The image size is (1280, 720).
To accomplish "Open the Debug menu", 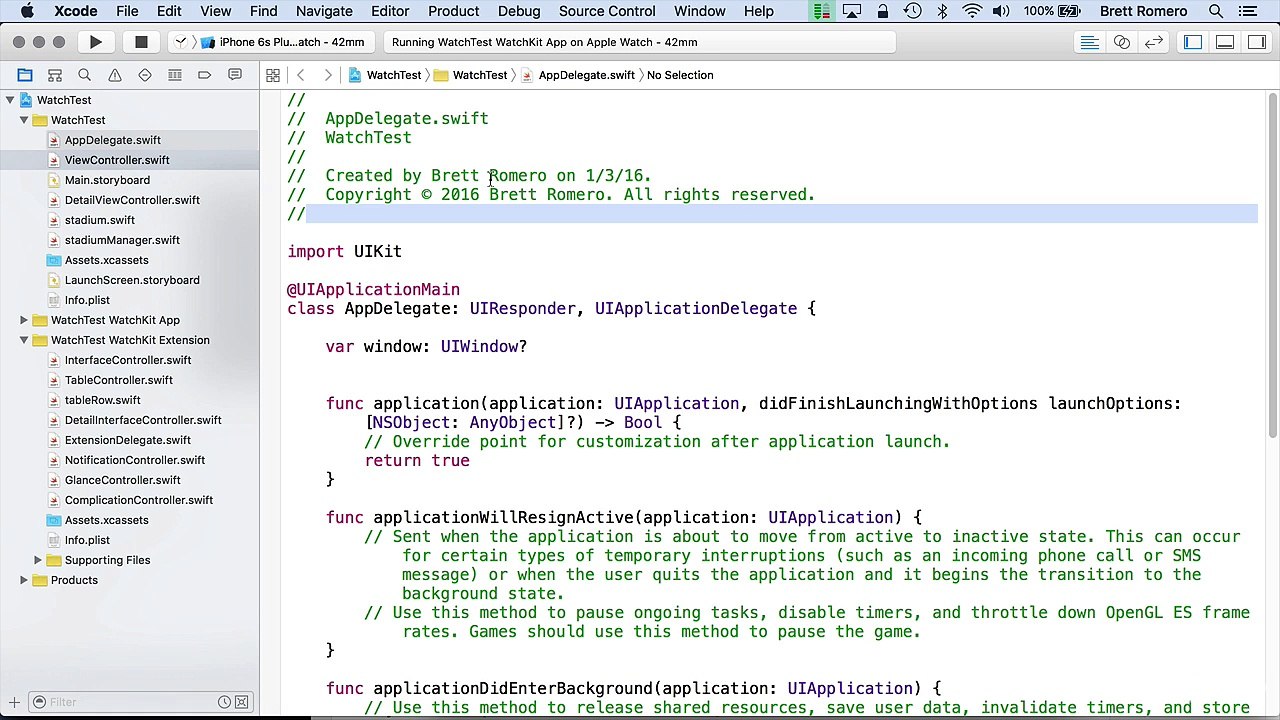I will pos(519,11).
